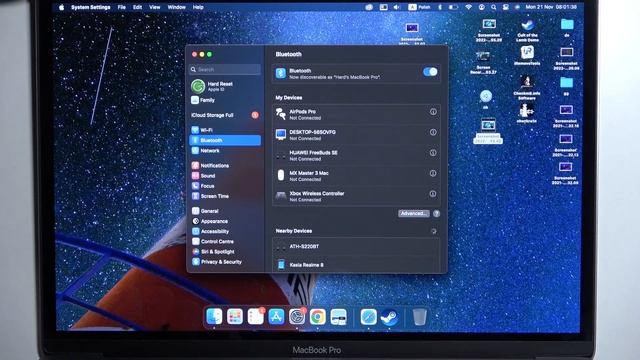The height and width of the screenshot is (360, 640).
Task: Open Bluetooth help question mark button
Action: click(436, 213)
